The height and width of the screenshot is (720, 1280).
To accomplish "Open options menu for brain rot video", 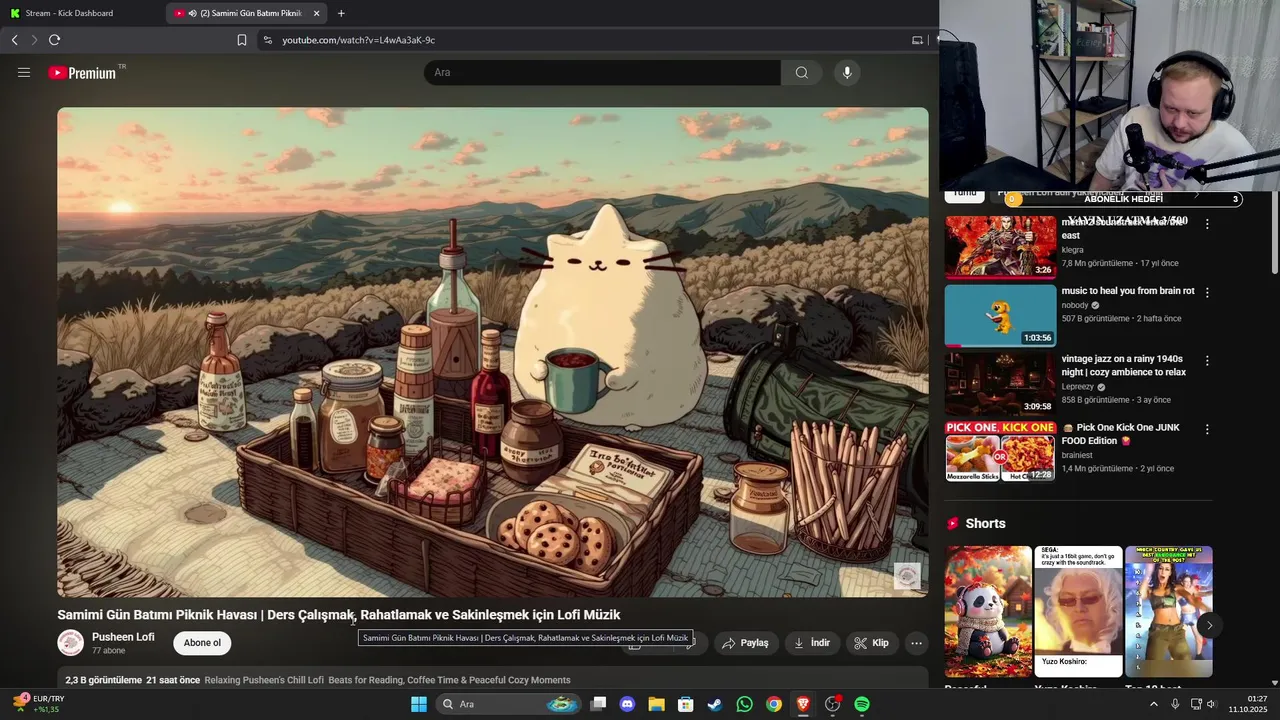I will (x=1207, y=293).
